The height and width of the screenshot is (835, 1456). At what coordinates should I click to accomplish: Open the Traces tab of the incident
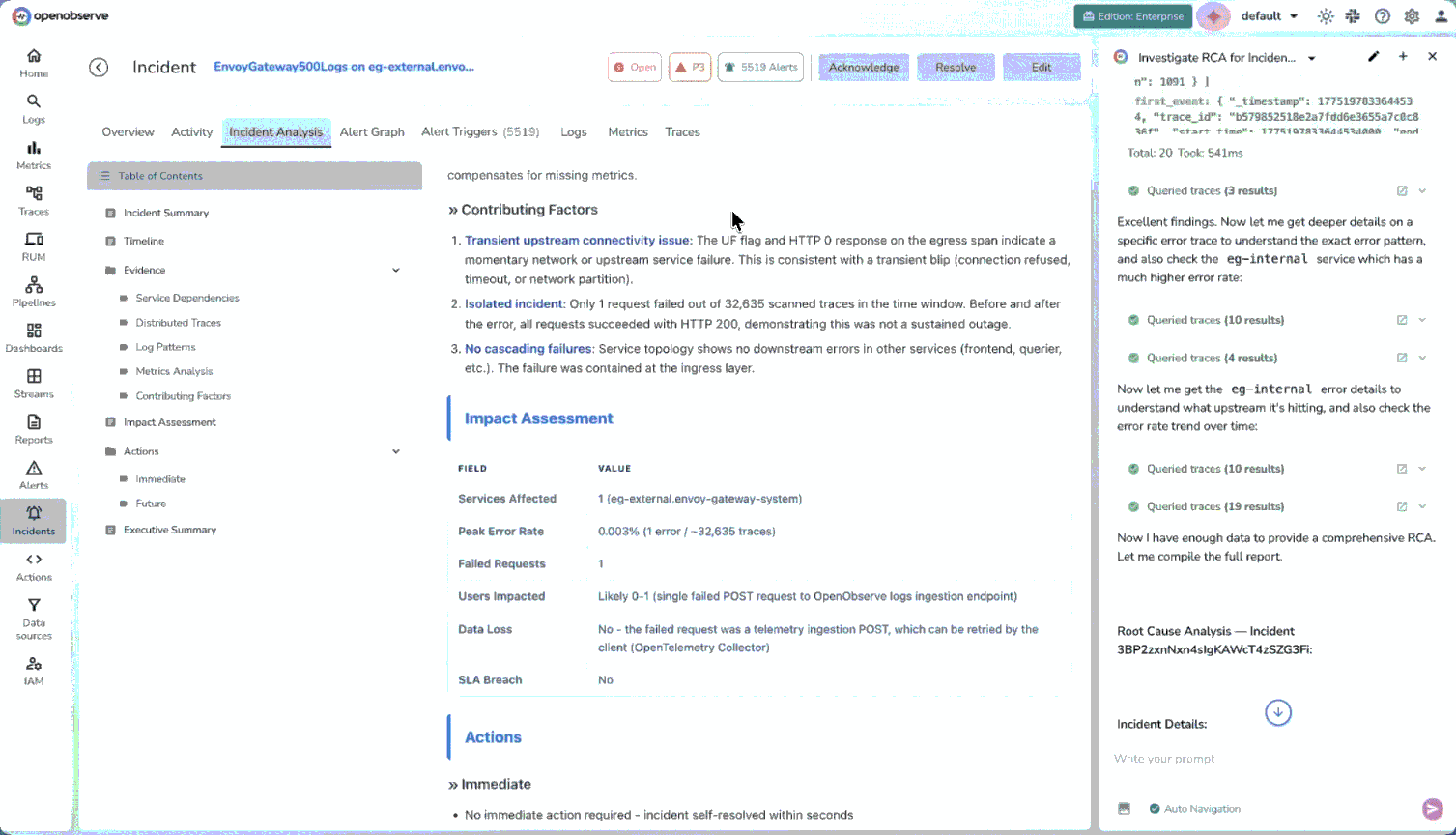point(682,132)
